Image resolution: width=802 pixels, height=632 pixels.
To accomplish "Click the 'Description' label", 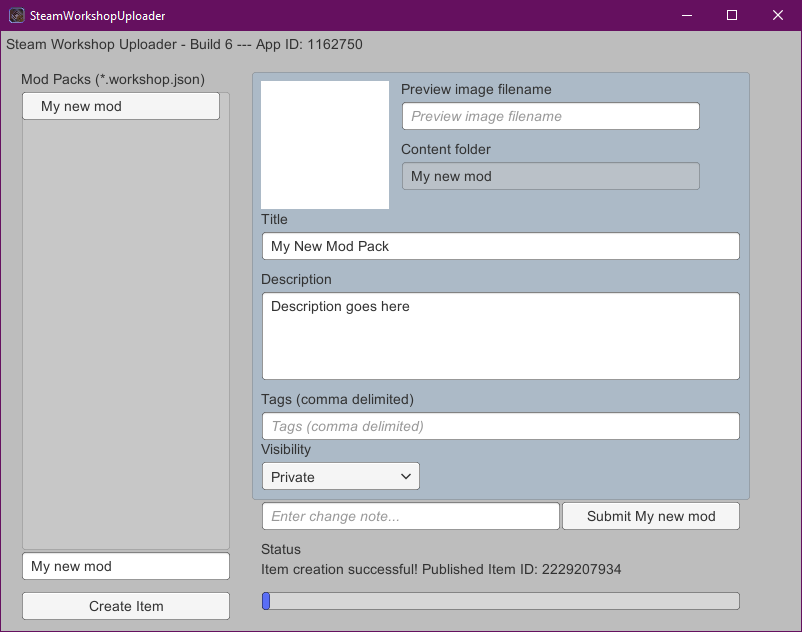I will [x=296, y=279].
